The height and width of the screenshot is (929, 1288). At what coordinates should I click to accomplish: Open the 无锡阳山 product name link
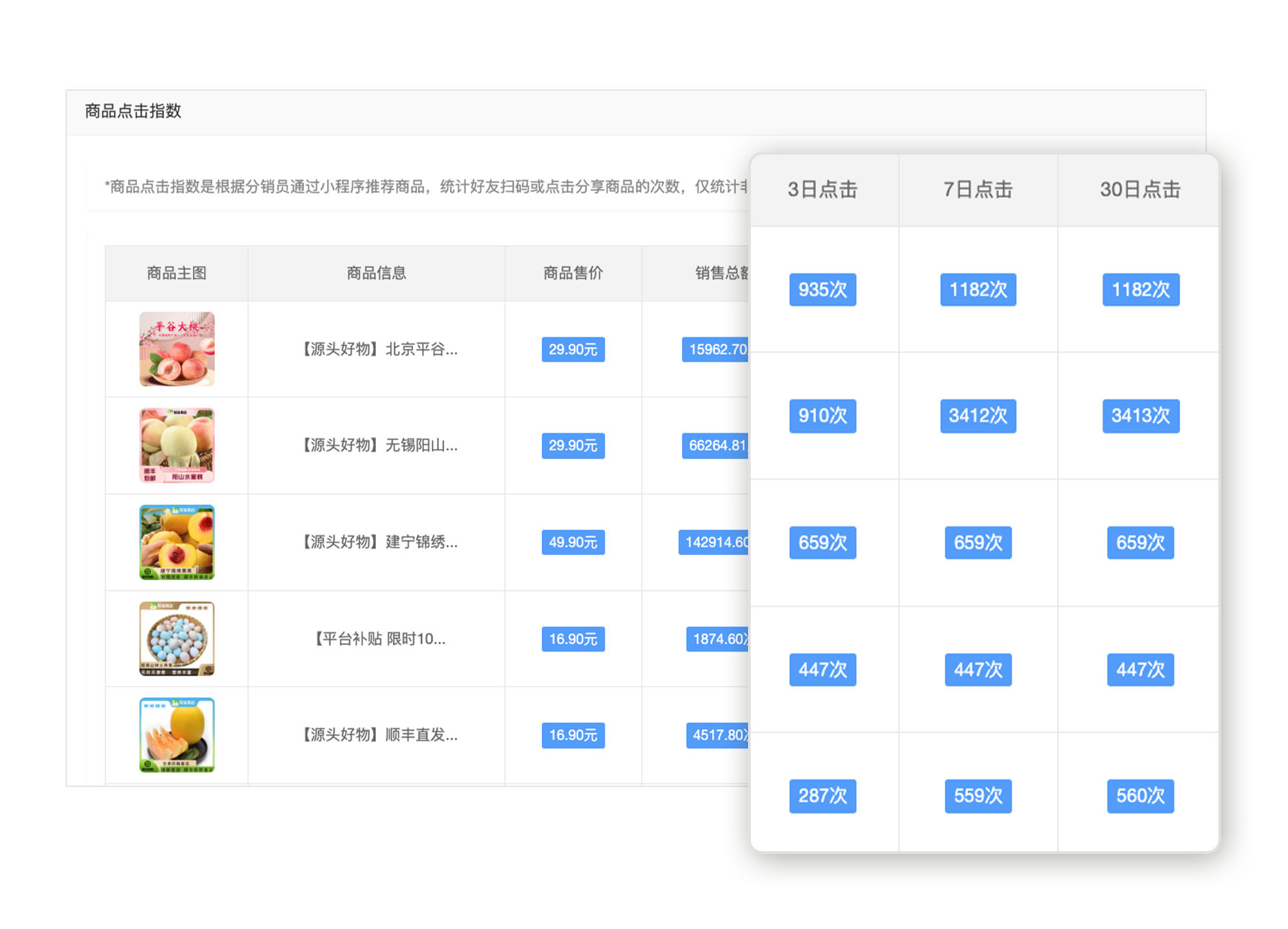coord(379,445)
